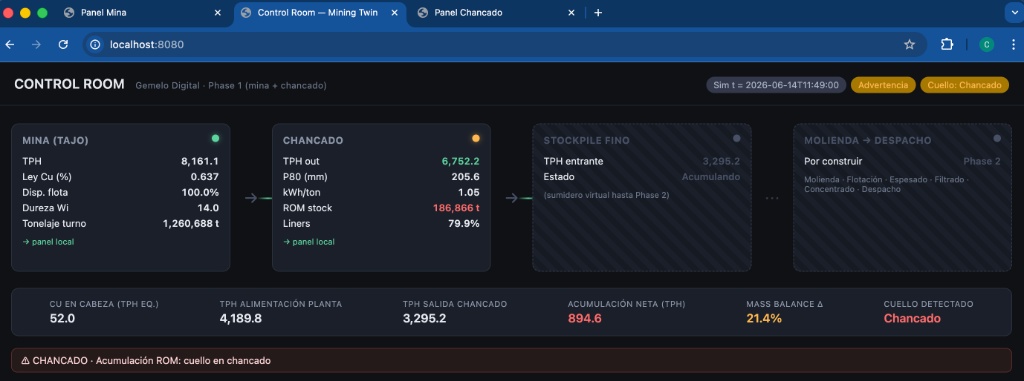1024x381 pixels.
Task: Open a new browser tab
Action: (598, 12)
